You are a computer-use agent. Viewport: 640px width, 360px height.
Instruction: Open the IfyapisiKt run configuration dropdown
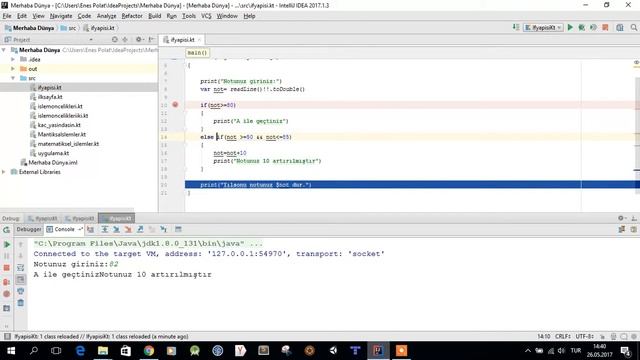(x=543, y=27)
